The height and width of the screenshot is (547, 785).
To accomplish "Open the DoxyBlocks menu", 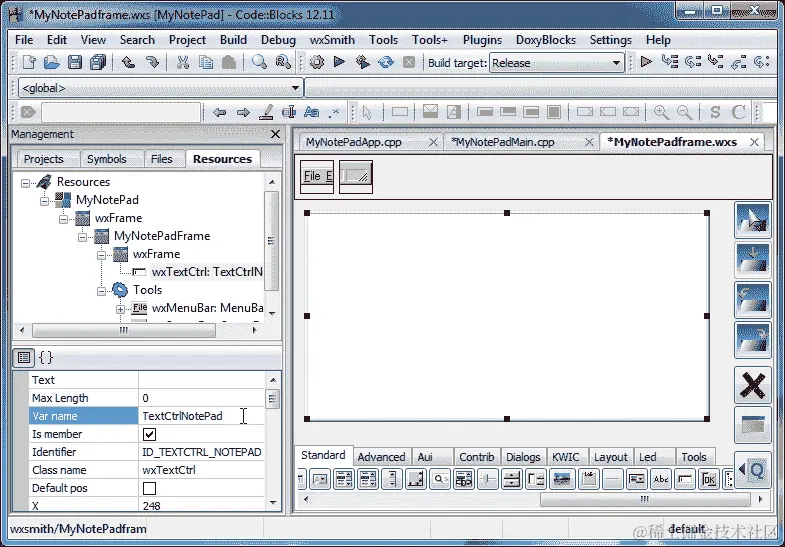I will [546, 40].
